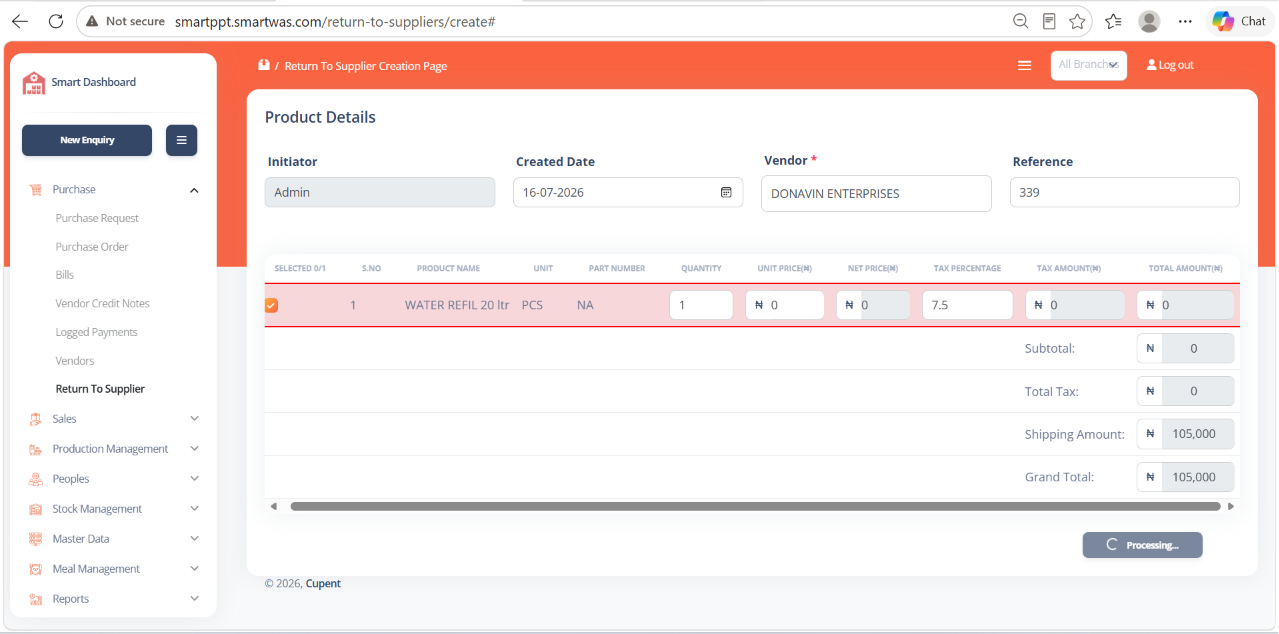Click Return To Supplier Creation Page breadcrumb
The height and width of the screenshot is (634, 1279).
(x=366, y=66)
